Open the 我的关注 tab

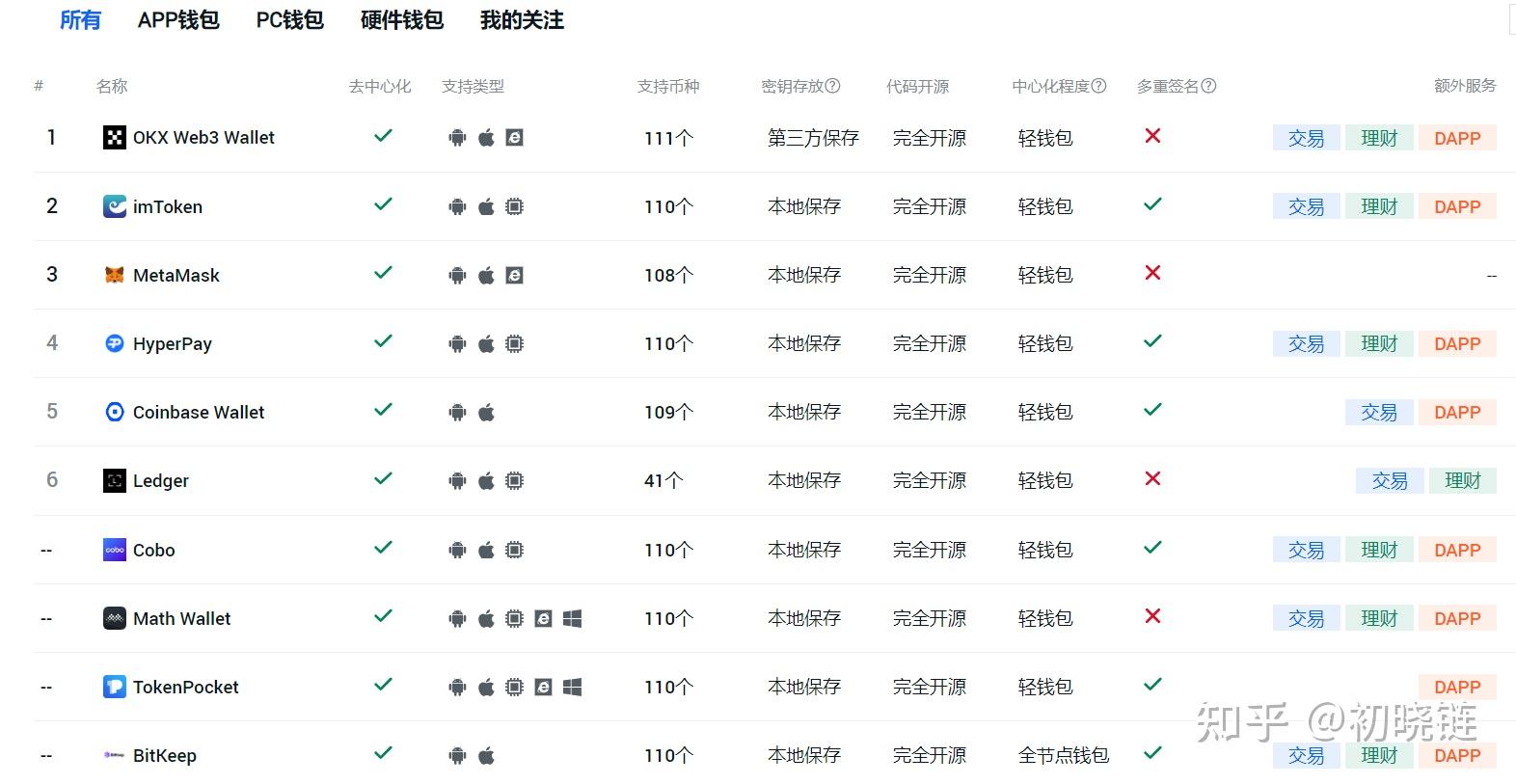[x=522, y=20]
